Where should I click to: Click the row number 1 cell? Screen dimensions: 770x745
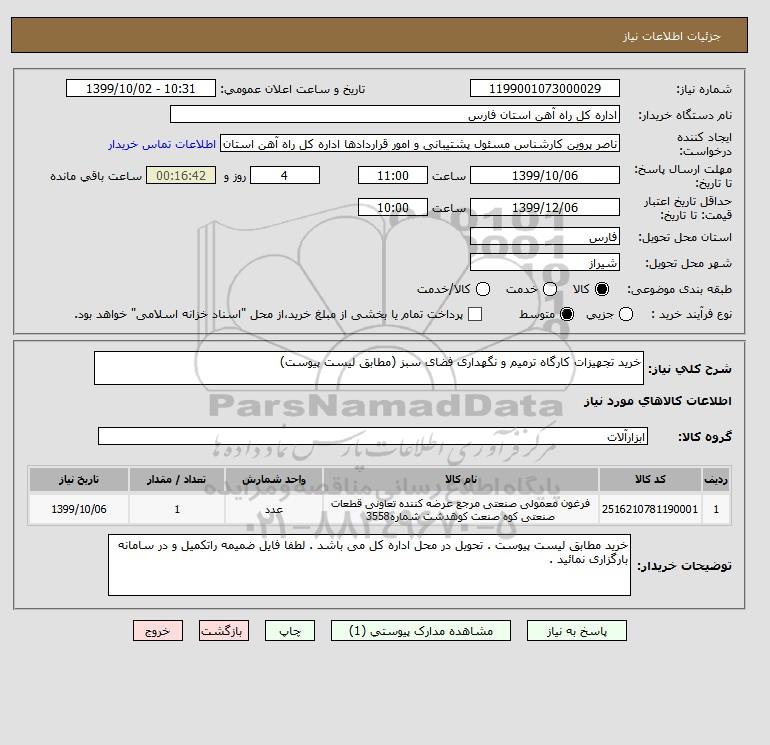[716, 509]
